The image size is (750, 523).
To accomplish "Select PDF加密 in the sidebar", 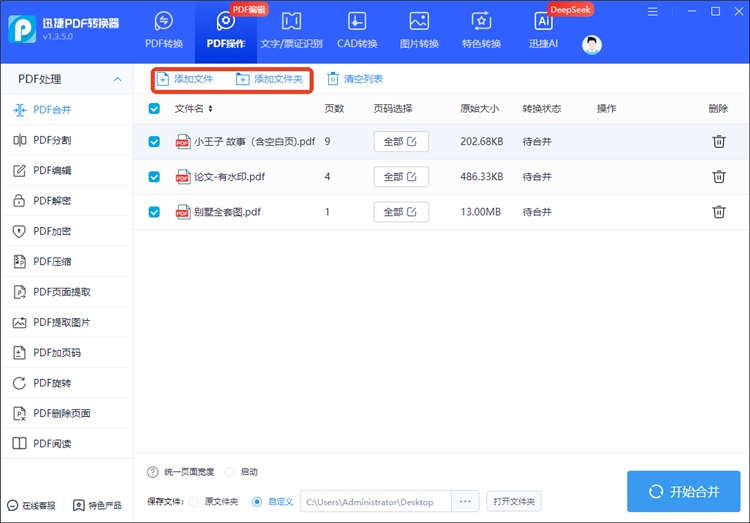I will 66,231.
